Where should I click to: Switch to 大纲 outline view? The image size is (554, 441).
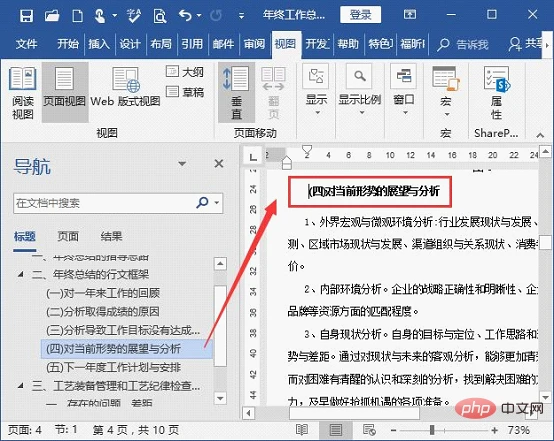click(185, 72)
